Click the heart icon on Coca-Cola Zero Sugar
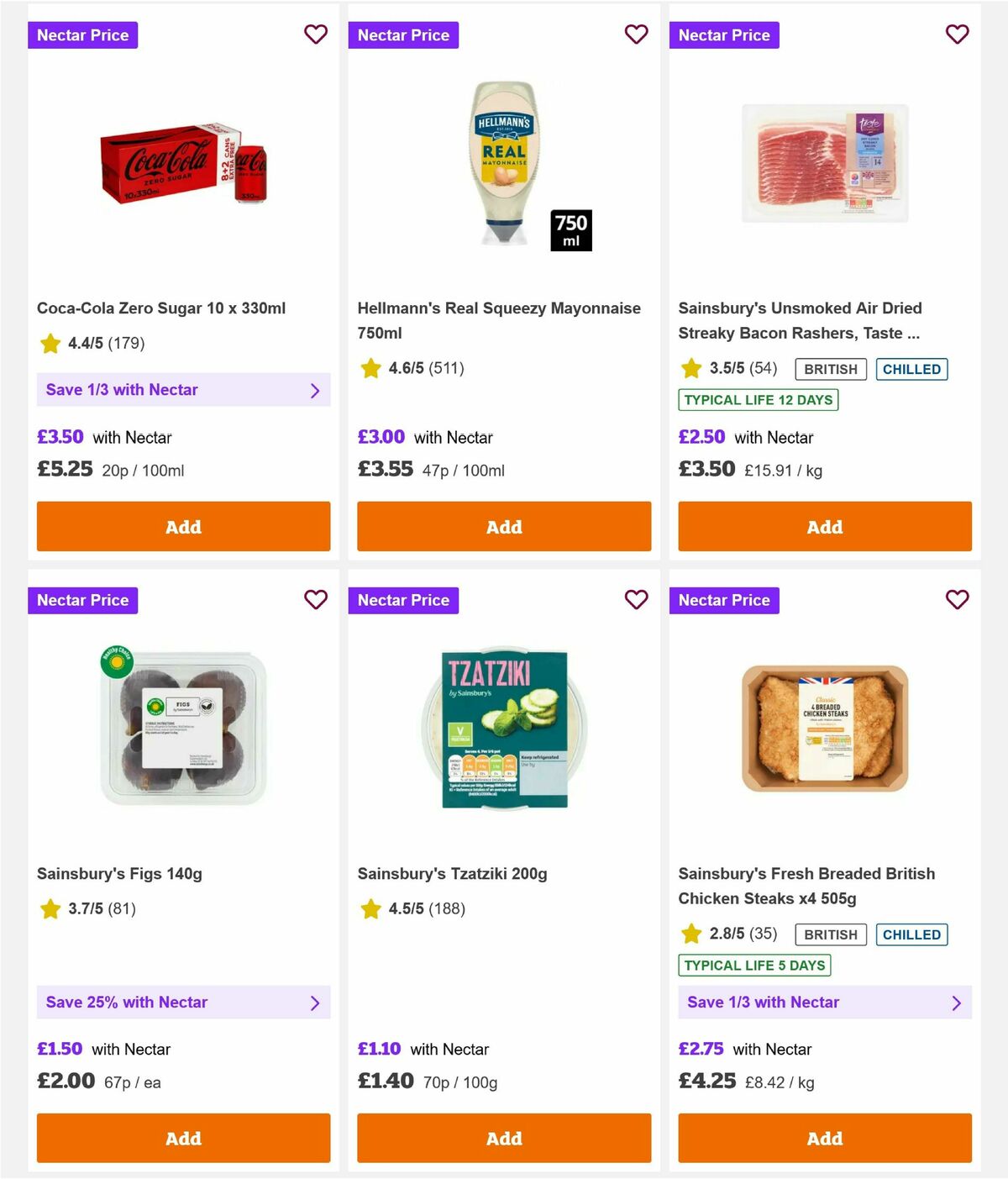Image resolution: width=1008 pixels, height=1179 pixels. click(316, 34)
